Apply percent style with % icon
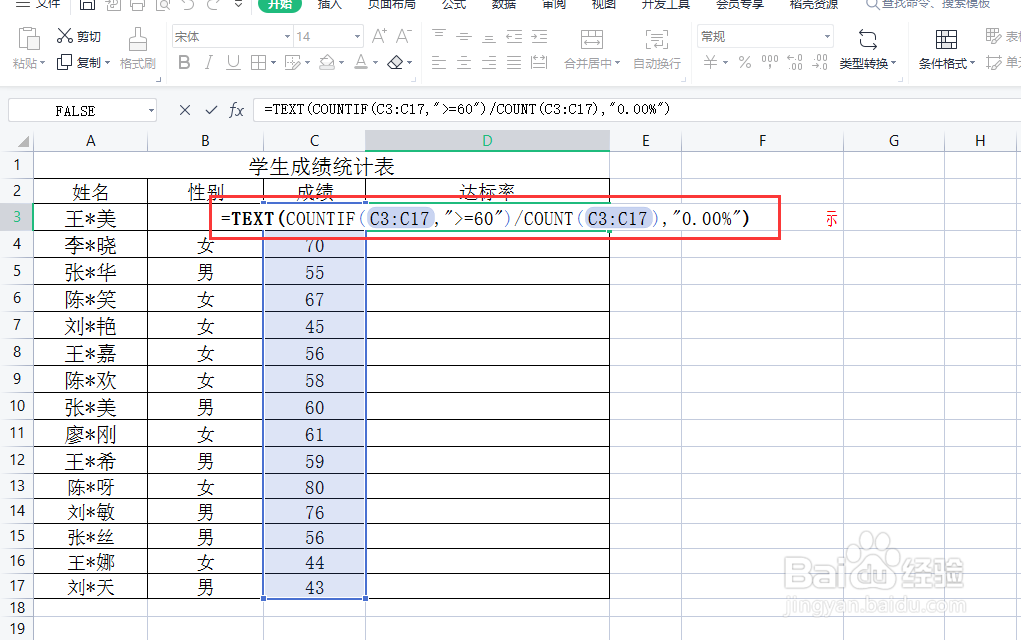 coord(745,63)
